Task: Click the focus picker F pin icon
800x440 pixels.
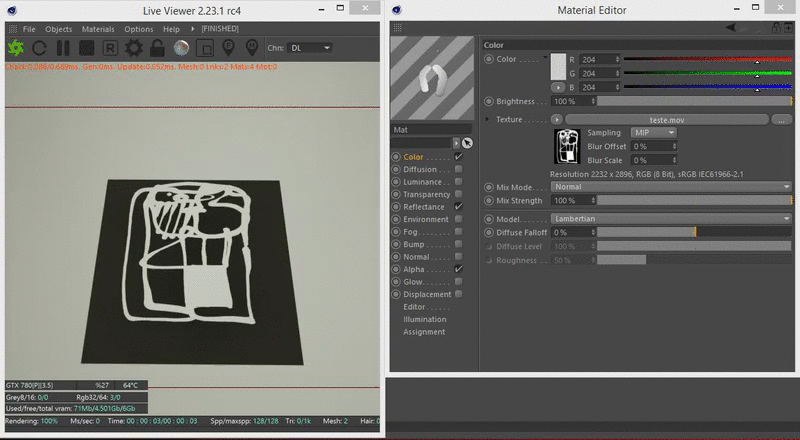Action: [x=228, y=47]
